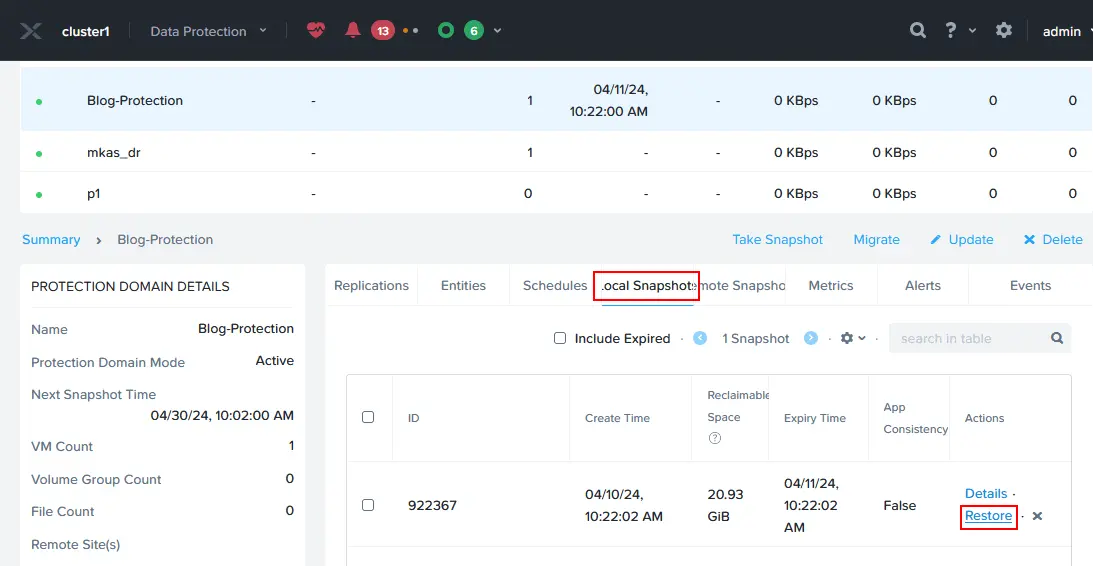Go to next snapshot page arrow
Viewport: 1093px width, 566px height.
click(x=811, y=338)
